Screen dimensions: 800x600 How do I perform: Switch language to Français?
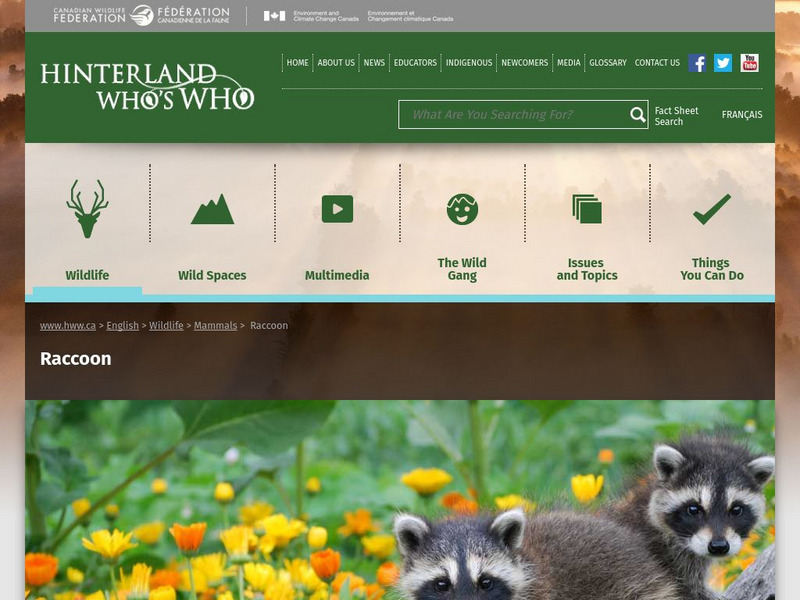(x=742, y=115)
